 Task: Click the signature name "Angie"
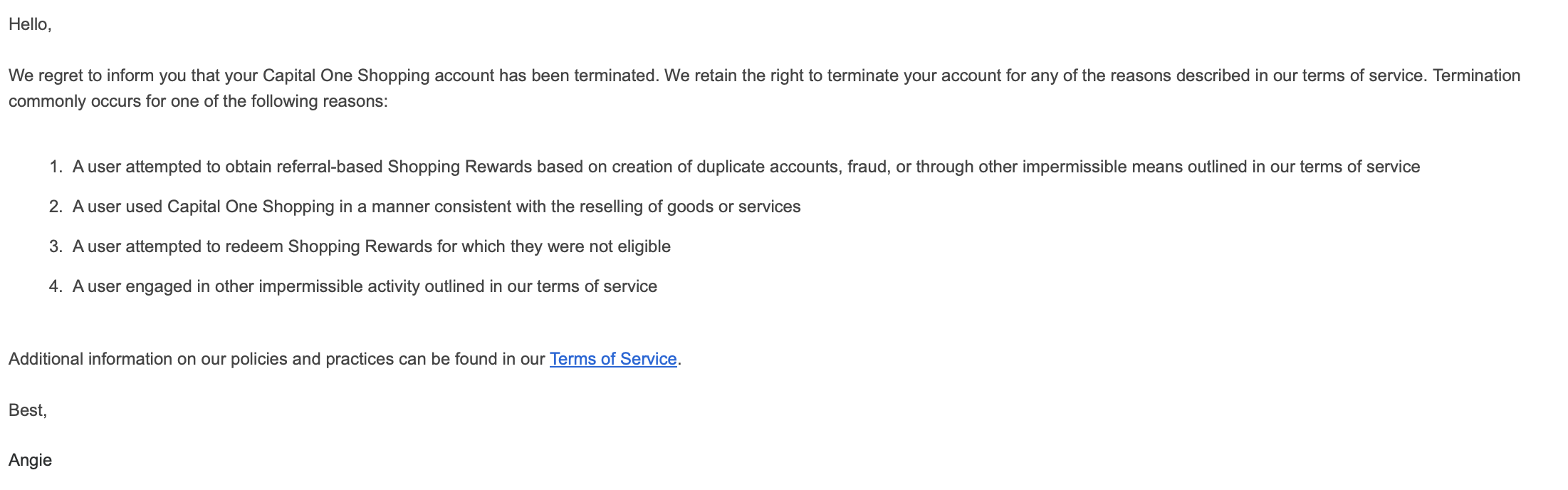pyautogui.click(x=30, y=460)
